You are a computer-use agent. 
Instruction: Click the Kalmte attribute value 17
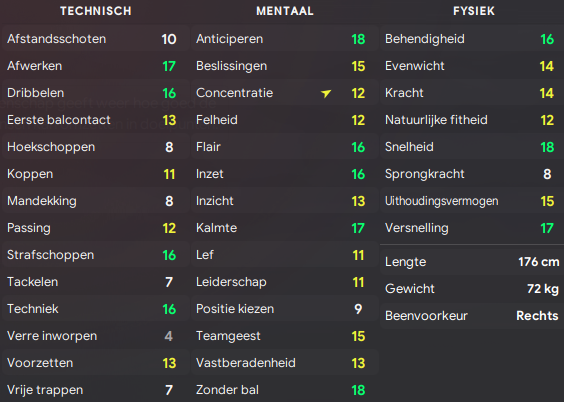point(358,228)
